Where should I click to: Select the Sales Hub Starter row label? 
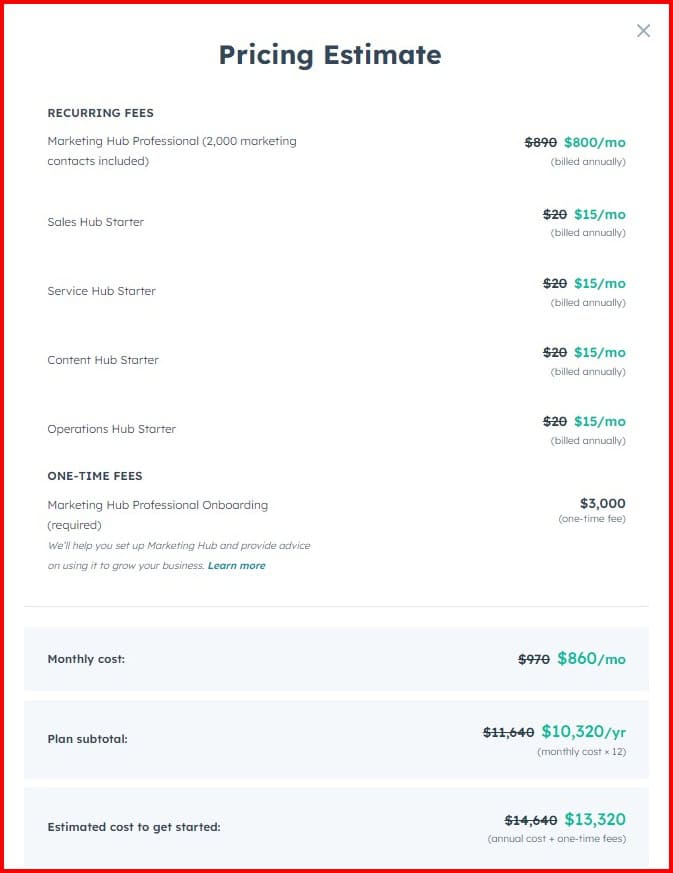pos(96,222)
